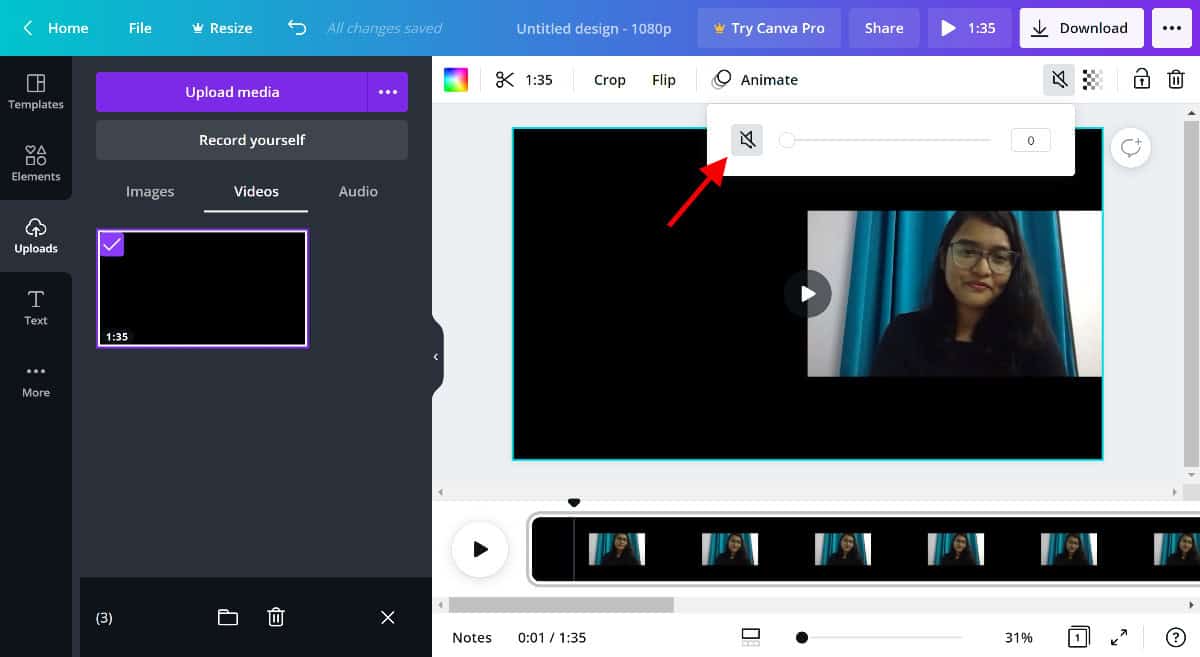Screen dimensions: 1200x657
Task: Click the Try Canva Pro button
Action: point(769,28)
